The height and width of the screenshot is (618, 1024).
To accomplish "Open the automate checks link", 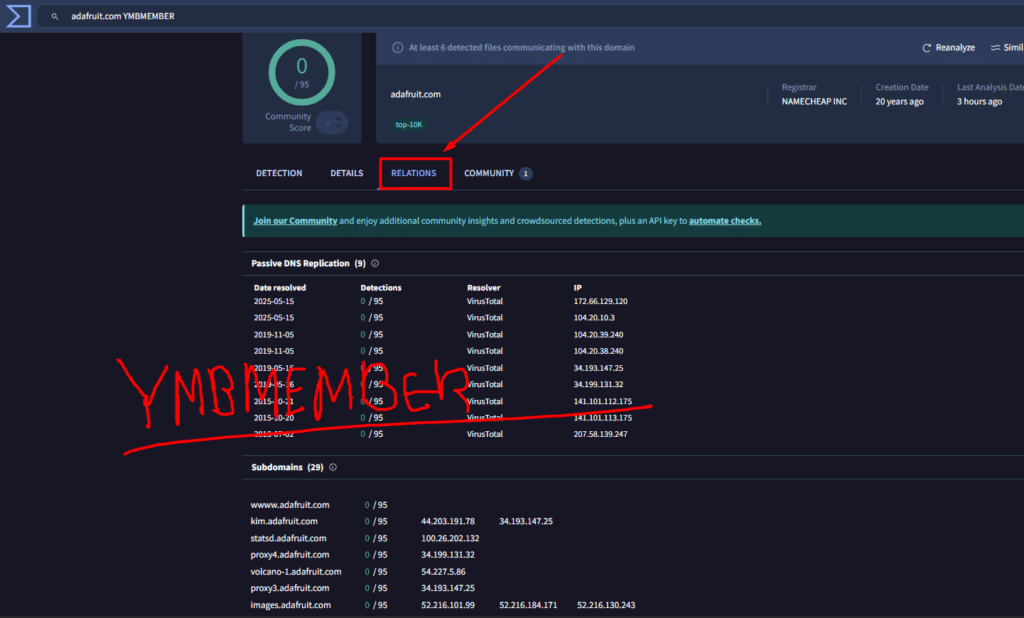I will (x=725, y=221).
